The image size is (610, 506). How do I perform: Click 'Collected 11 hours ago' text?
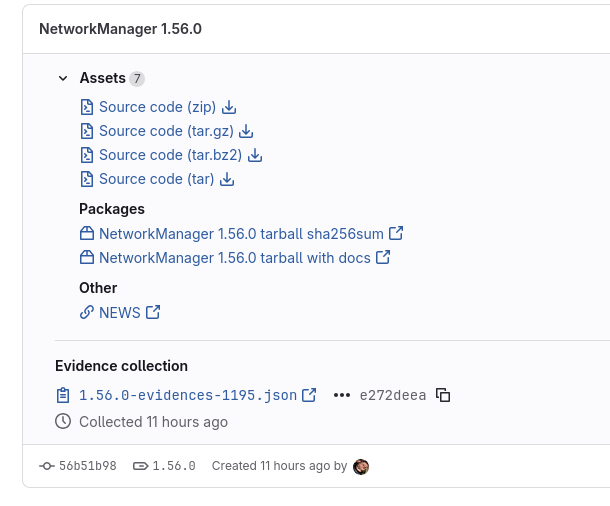click(x=153, y=422)
